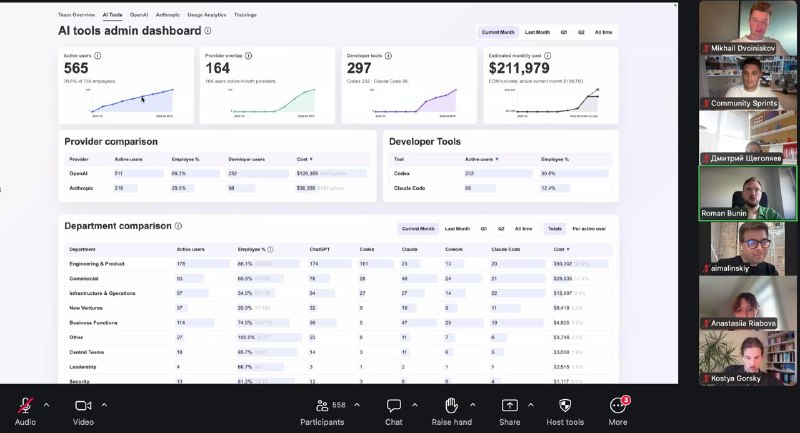Select All time in Department comparison filter
Viewport: 800px width, 433px height.
[523, 228]
